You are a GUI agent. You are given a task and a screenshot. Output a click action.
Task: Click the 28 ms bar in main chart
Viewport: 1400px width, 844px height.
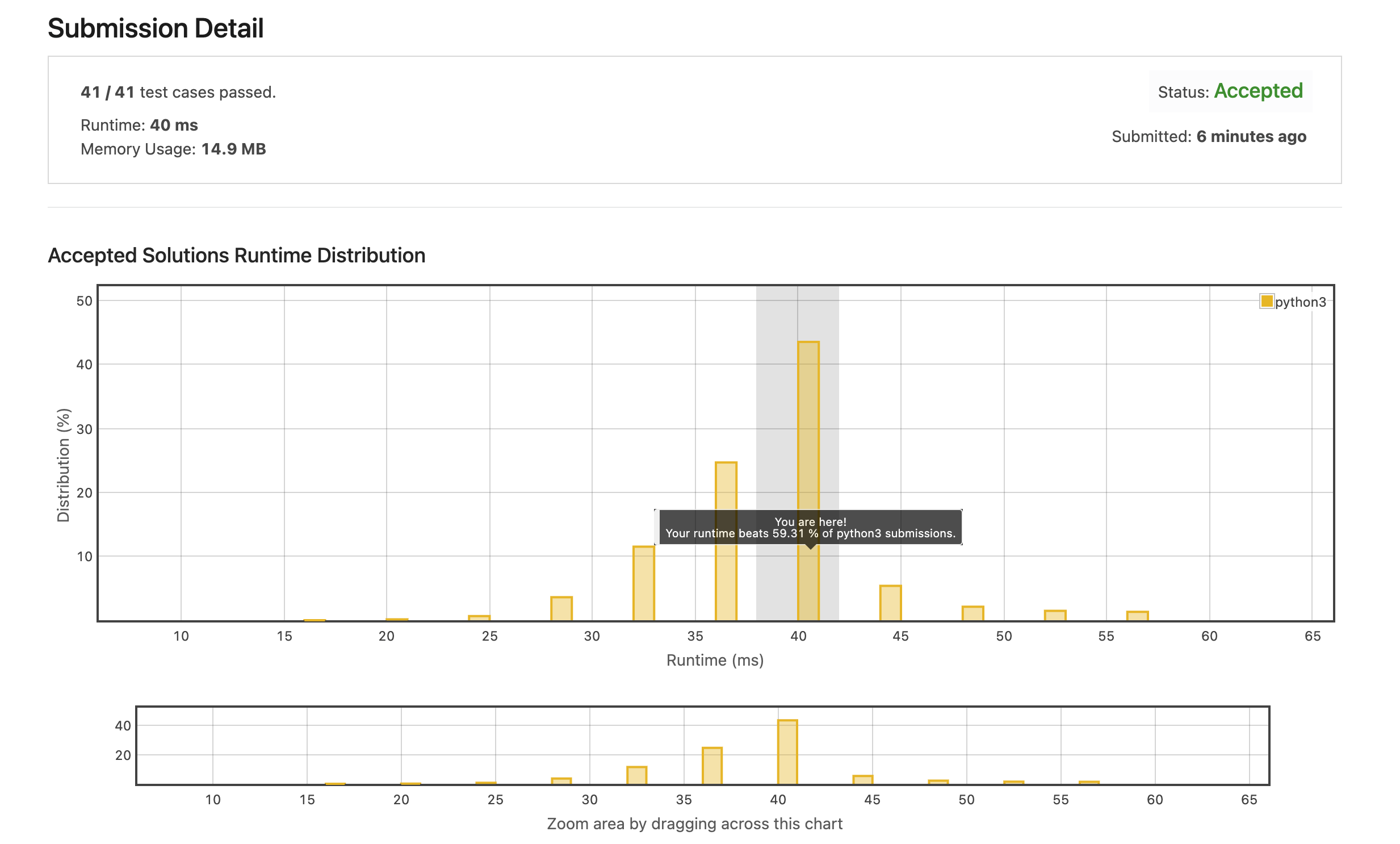coord(561,609)
